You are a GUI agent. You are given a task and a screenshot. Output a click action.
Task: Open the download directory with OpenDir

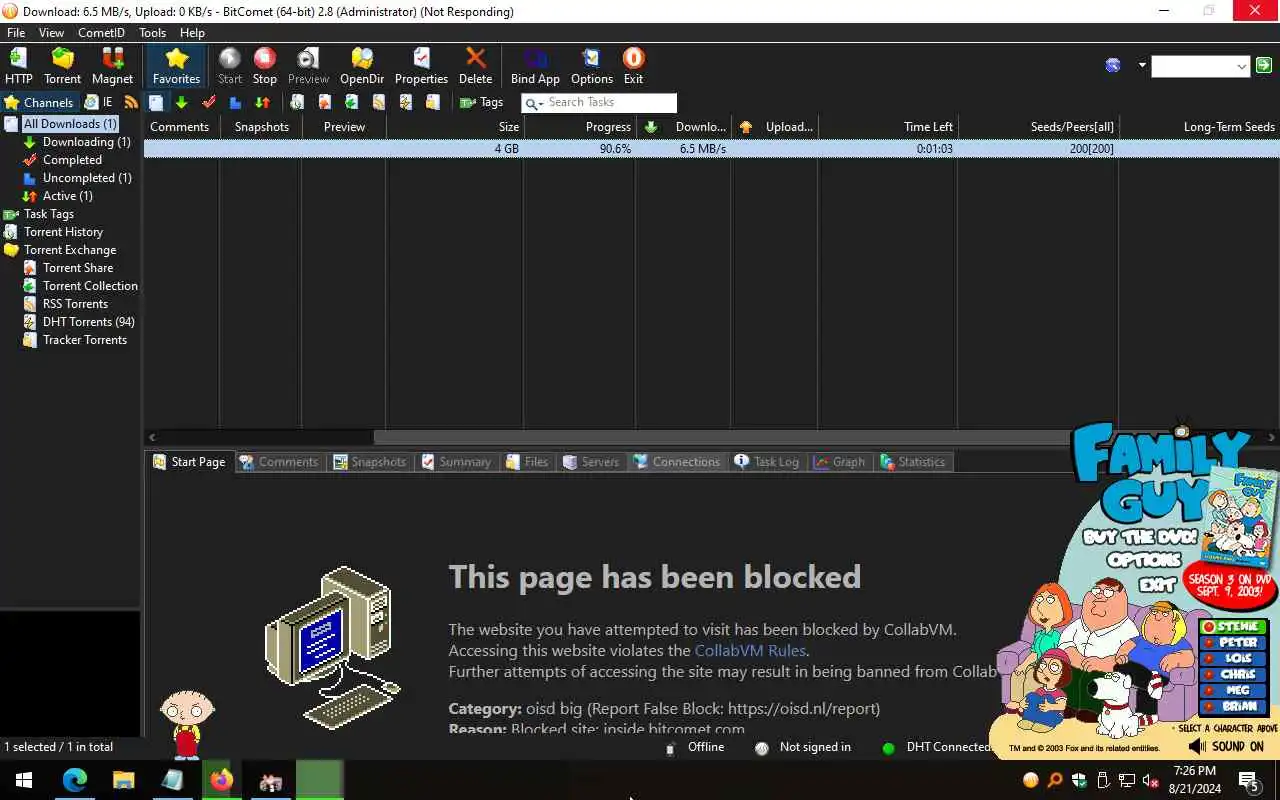click(362, 66)
